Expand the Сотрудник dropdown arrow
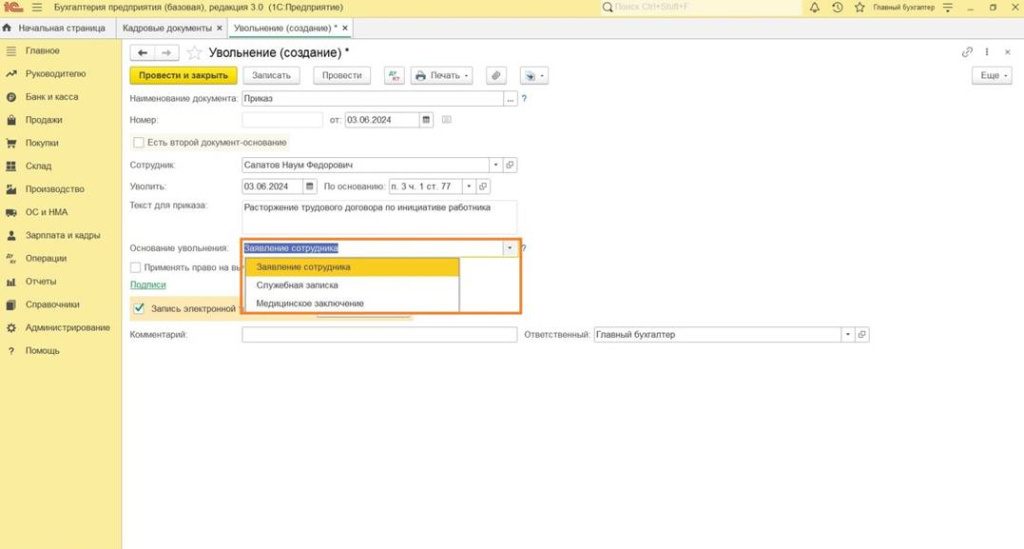The image size is (1024, 549). [495, 165]
